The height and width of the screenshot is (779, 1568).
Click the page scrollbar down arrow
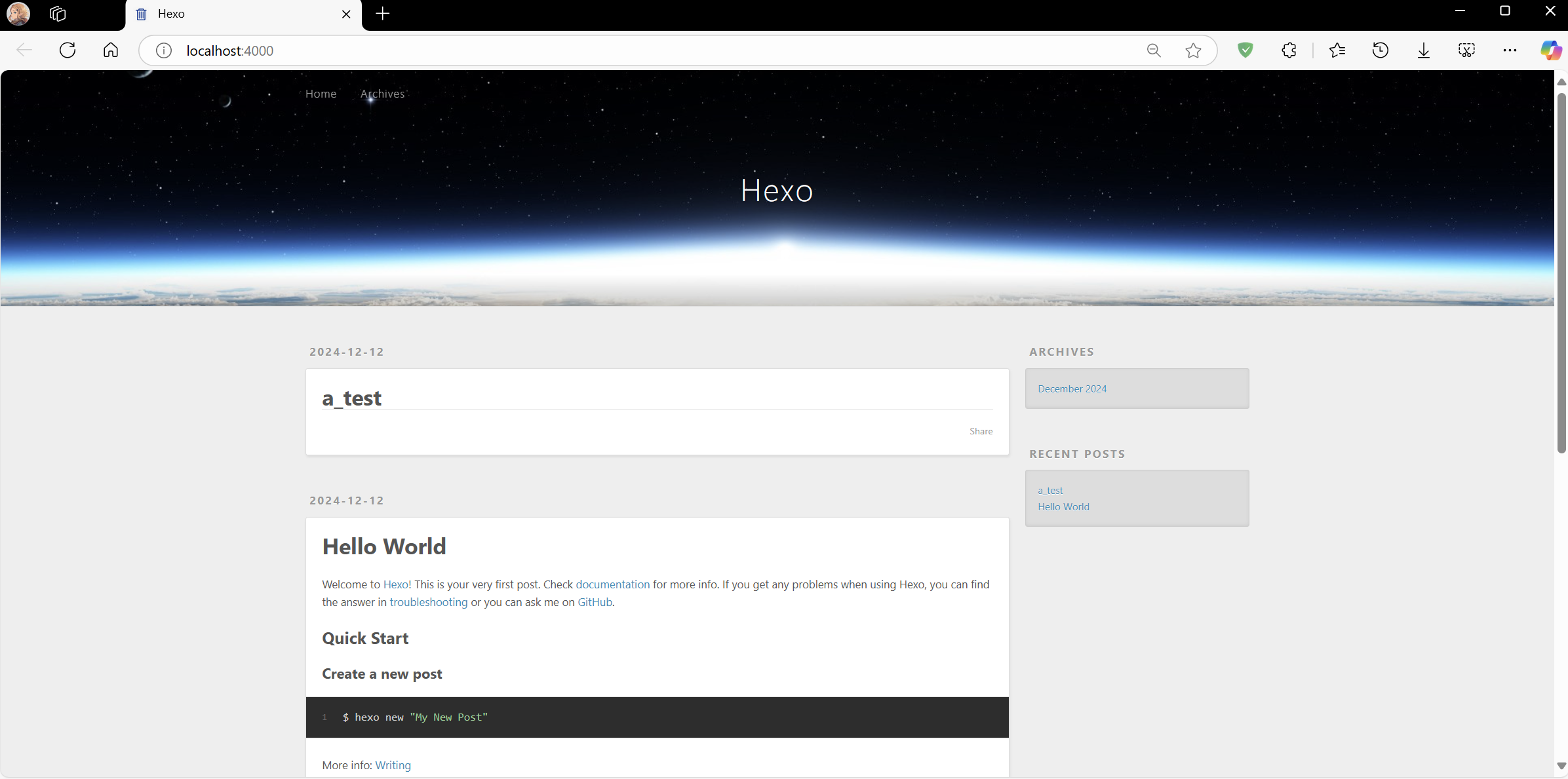(x=1561, y=765)
